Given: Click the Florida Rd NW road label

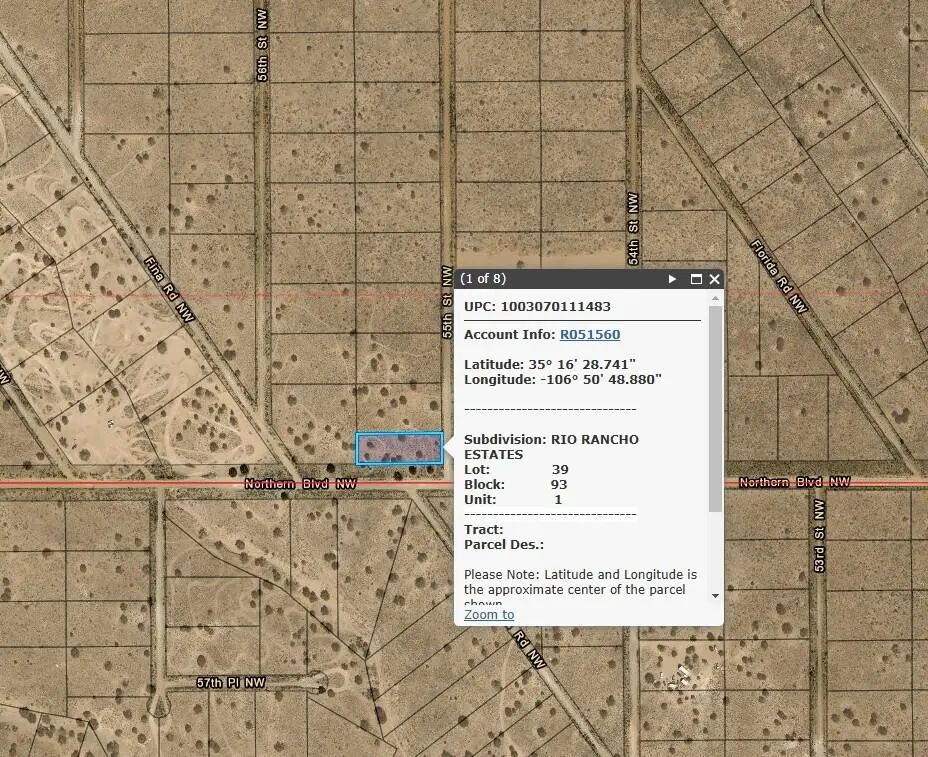Looking at the screenshot, I should tap(779, 274).
